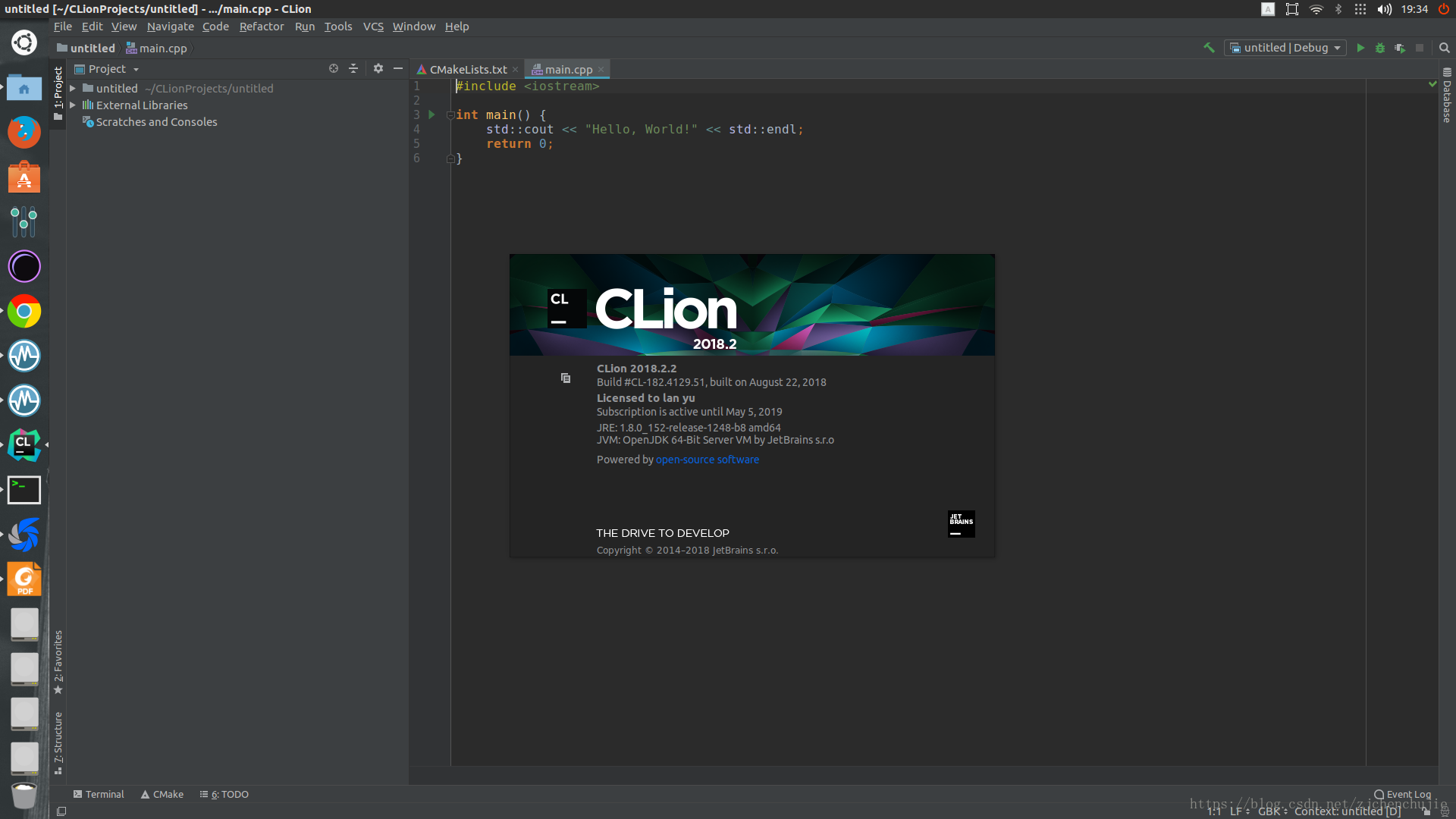Toggle the Database tool window button
Image resolution: width=1456 pixels, height=819 pixels.
point(1447,95)
